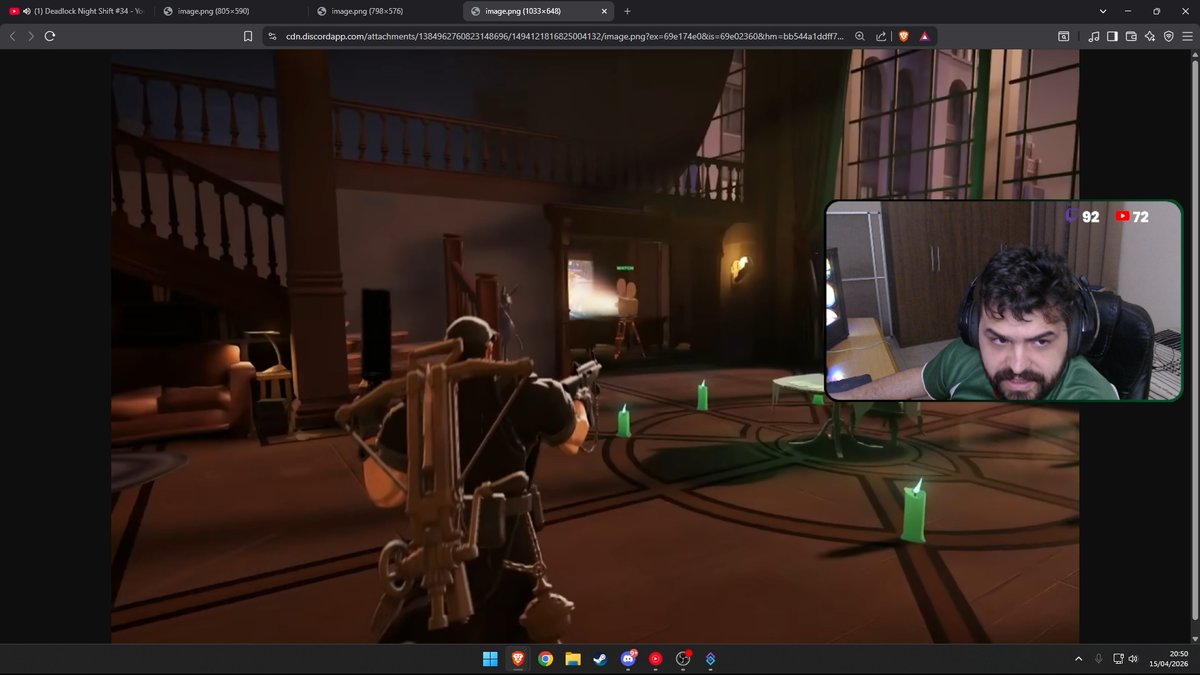Open YouTube Music app in taskbar
Screen dimensions: 1200x675
655,659
